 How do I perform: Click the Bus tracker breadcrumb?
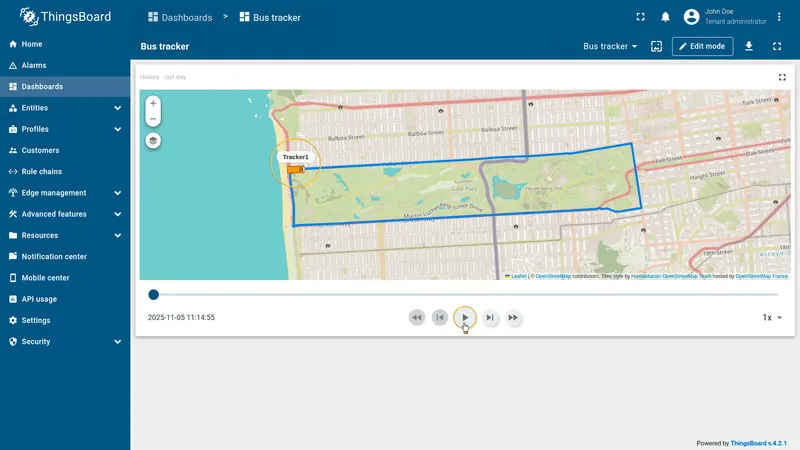(270, 17)
